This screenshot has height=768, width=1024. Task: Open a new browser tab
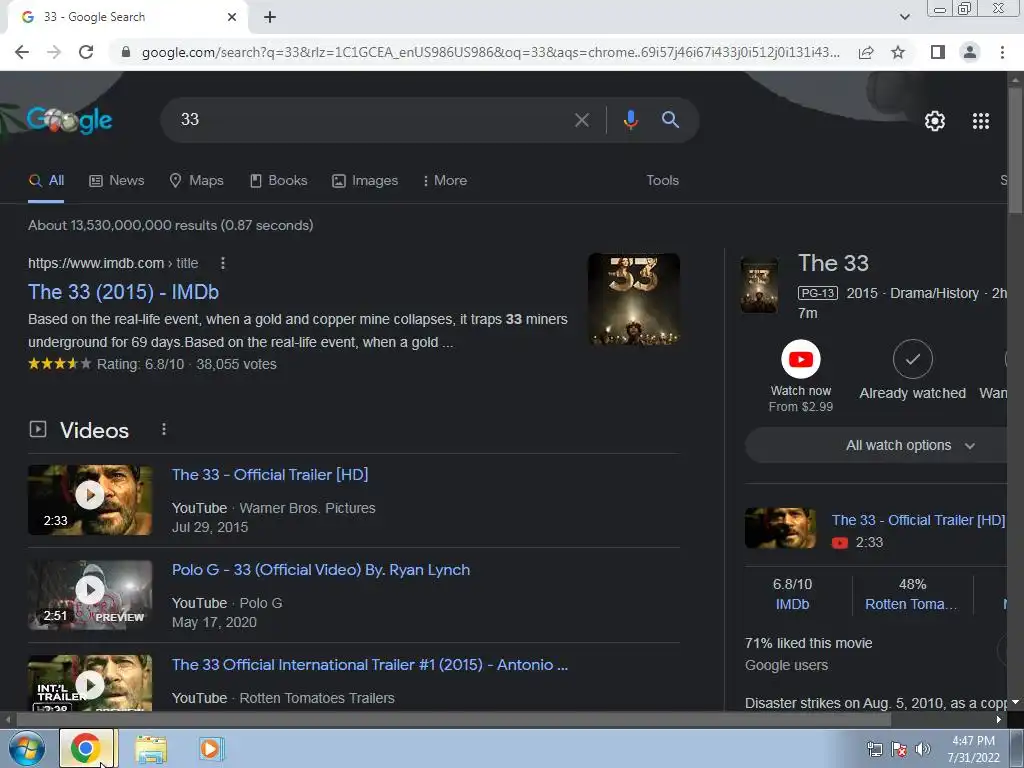tap(270, 17)
